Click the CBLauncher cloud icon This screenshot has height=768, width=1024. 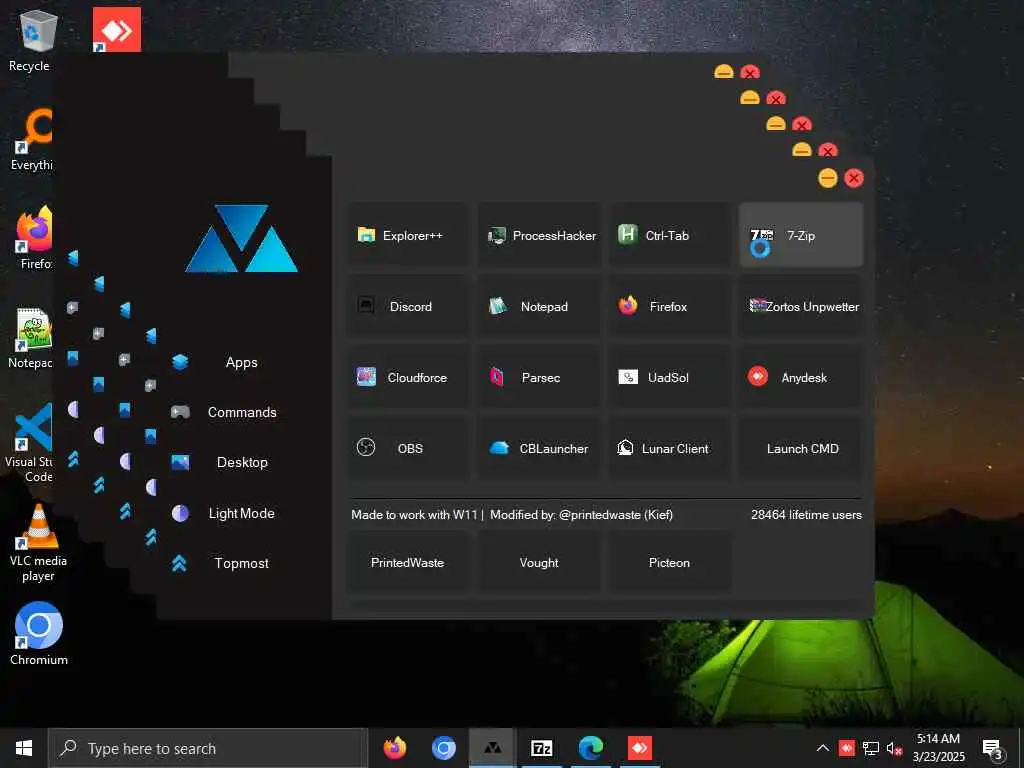point(499,448)
